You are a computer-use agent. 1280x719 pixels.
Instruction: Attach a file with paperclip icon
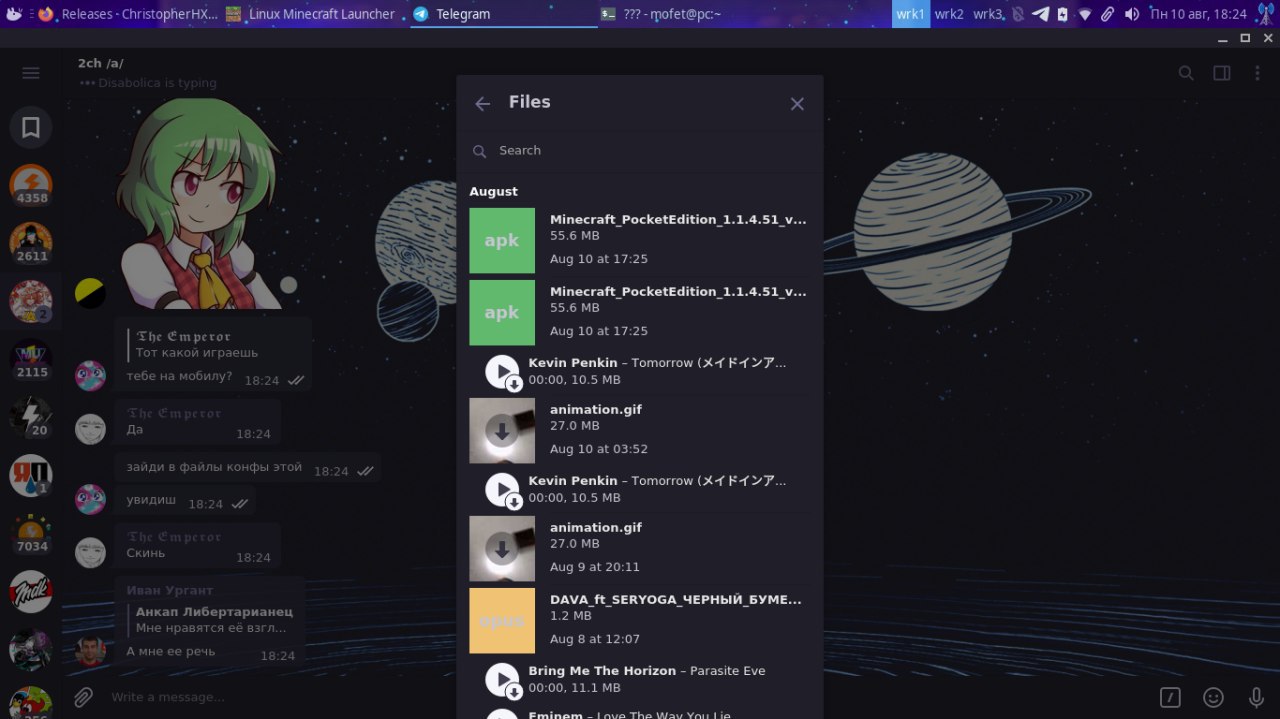pyautogui.click(x=84, y=697)
